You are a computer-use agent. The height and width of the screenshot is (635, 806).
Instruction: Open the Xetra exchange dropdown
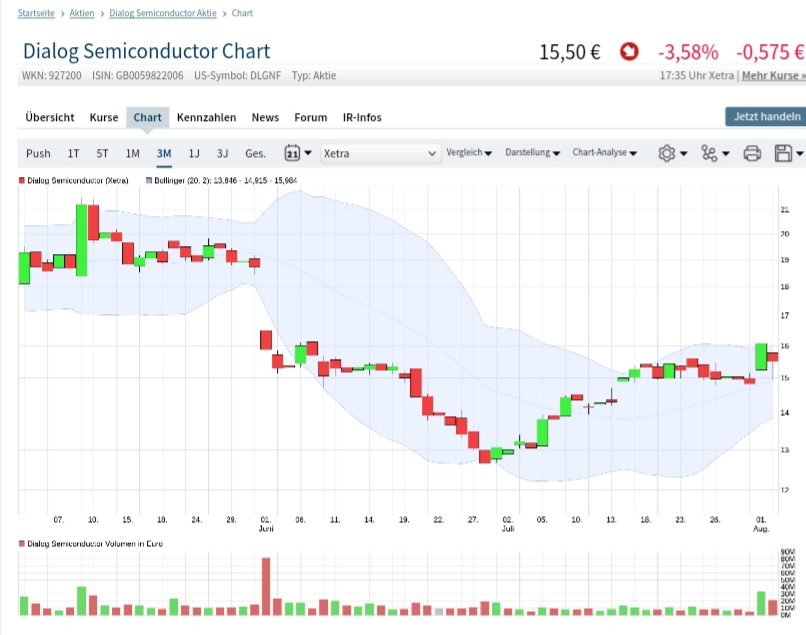tap(380, 153)
